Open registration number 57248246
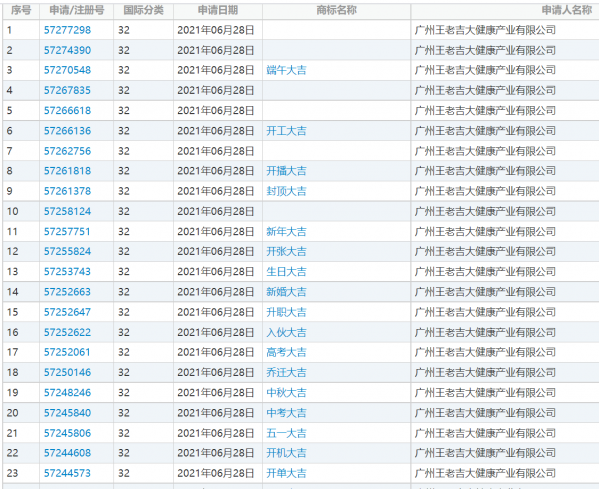This screenshot has height=489, width=599. pos(67,393)
